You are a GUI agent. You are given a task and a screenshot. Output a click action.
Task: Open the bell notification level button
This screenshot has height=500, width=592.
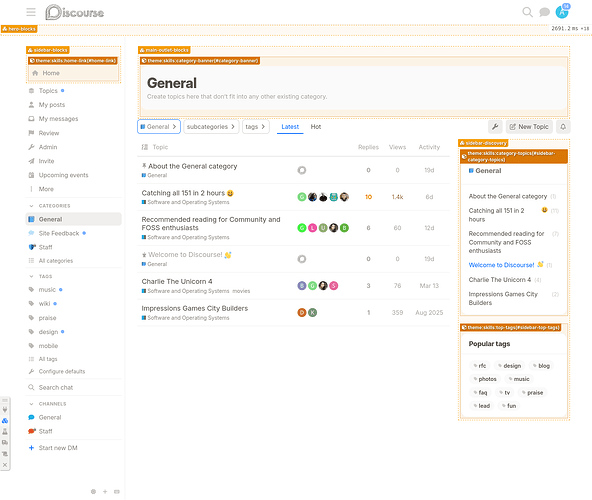(563, 127)
